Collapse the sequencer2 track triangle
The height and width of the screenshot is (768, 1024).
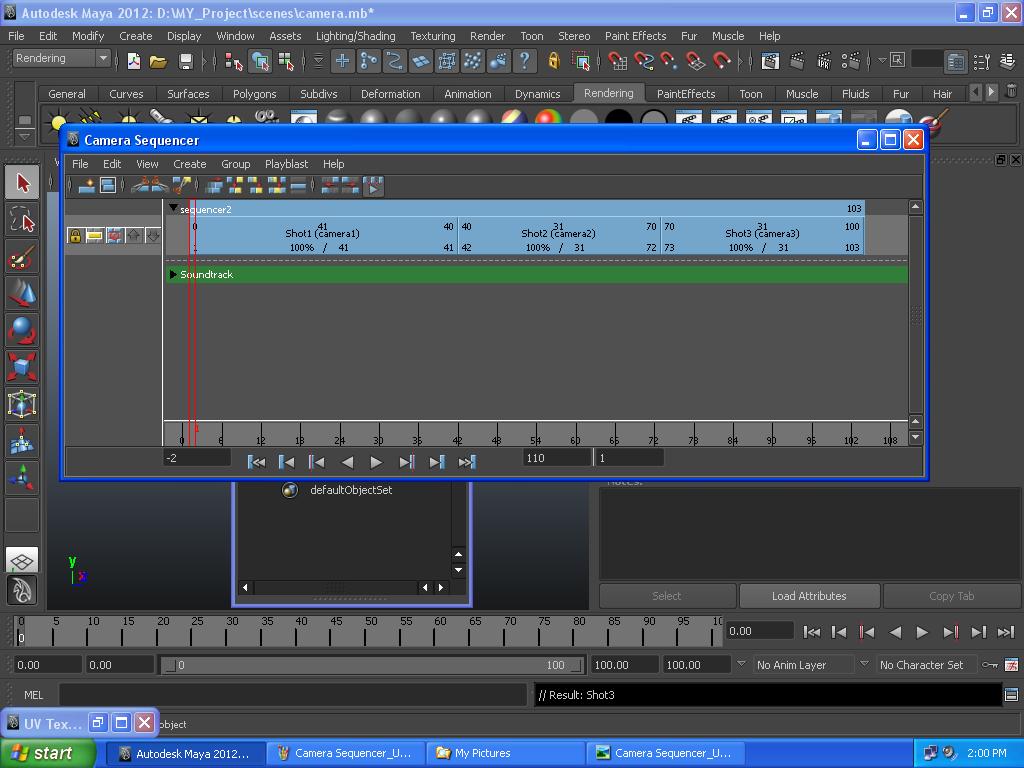tap(173, 208)
